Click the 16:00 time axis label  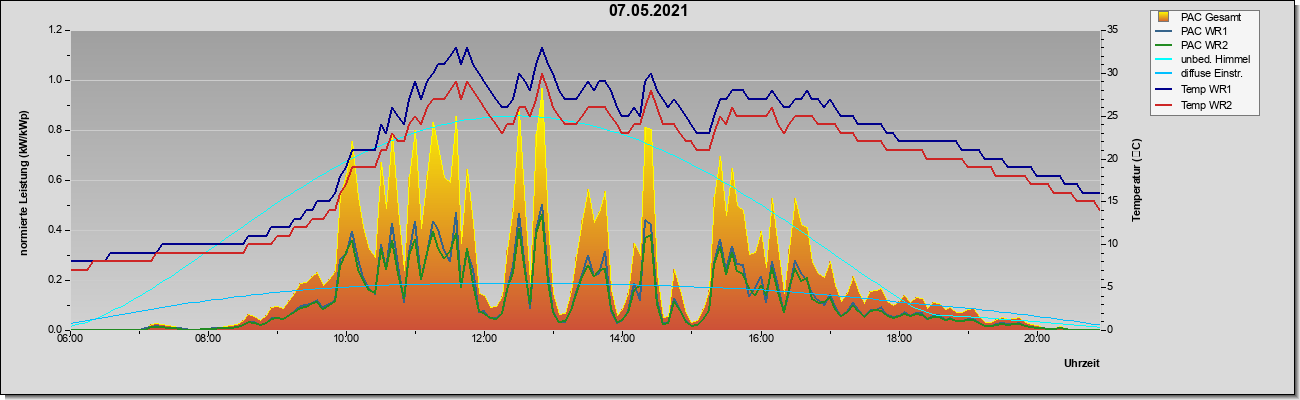(760, 338)
